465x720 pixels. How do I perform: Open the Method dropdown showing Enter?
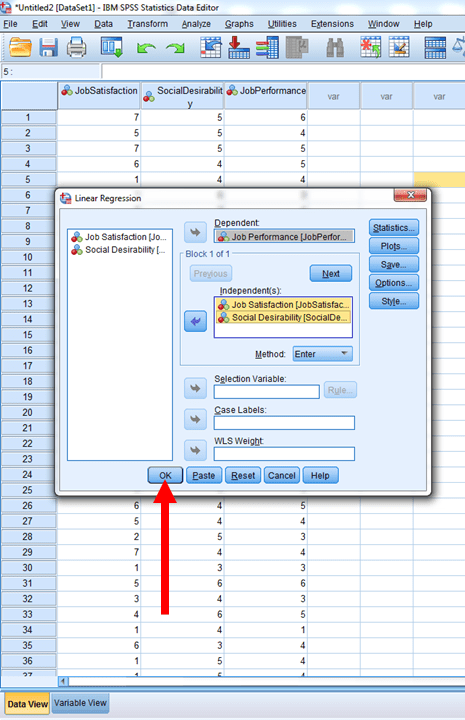[323, 354]
